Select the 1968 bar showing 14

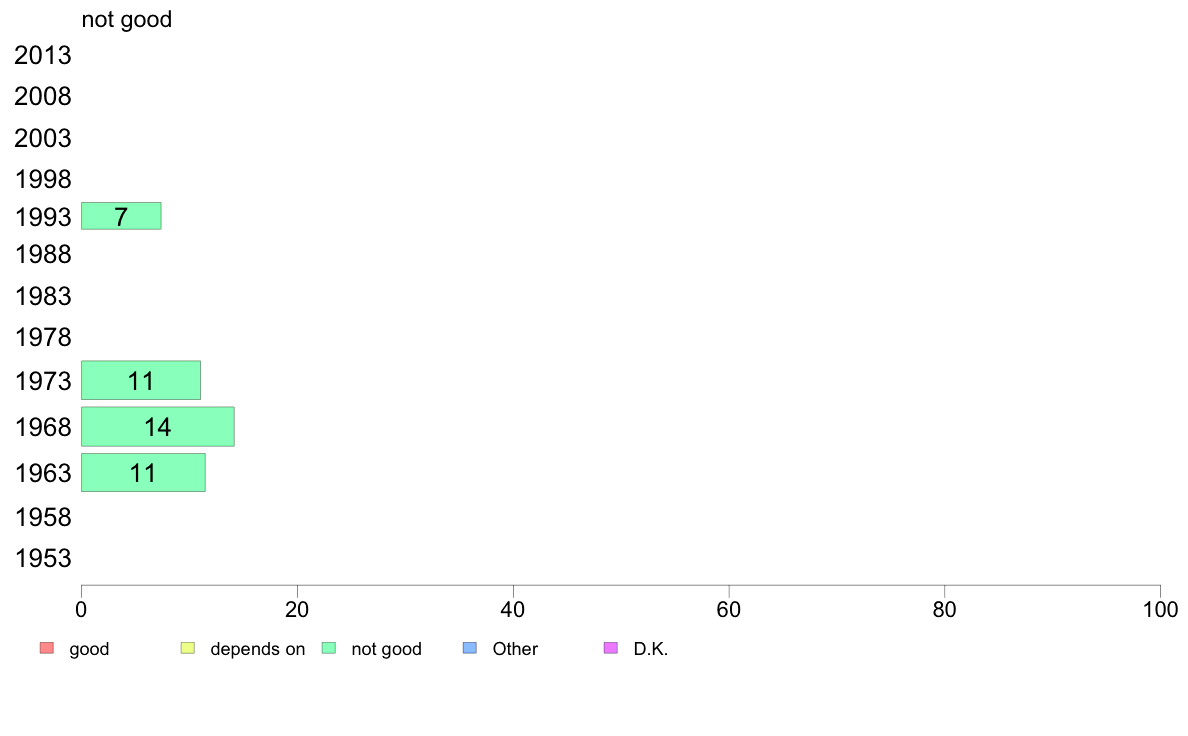tap(158, 427)
